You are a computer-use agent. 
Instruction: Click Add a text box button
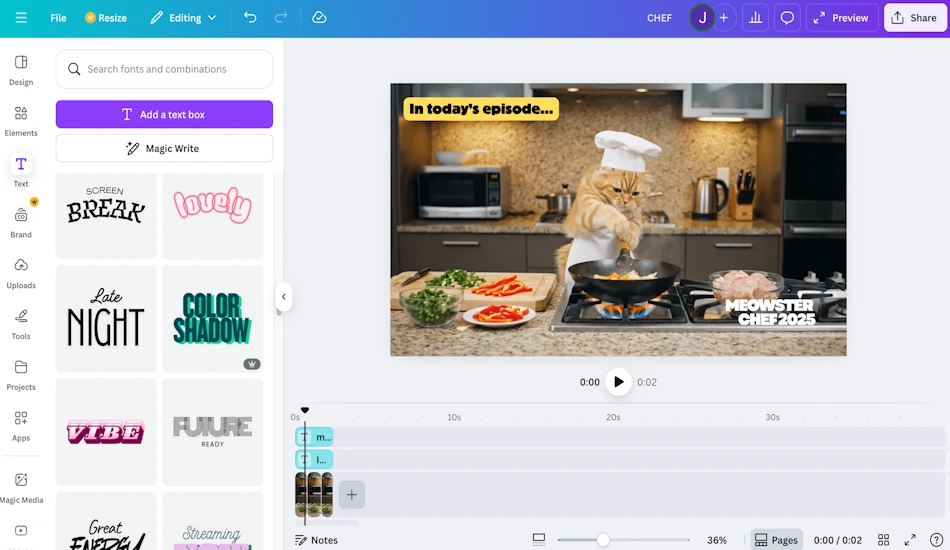(164, 114)
